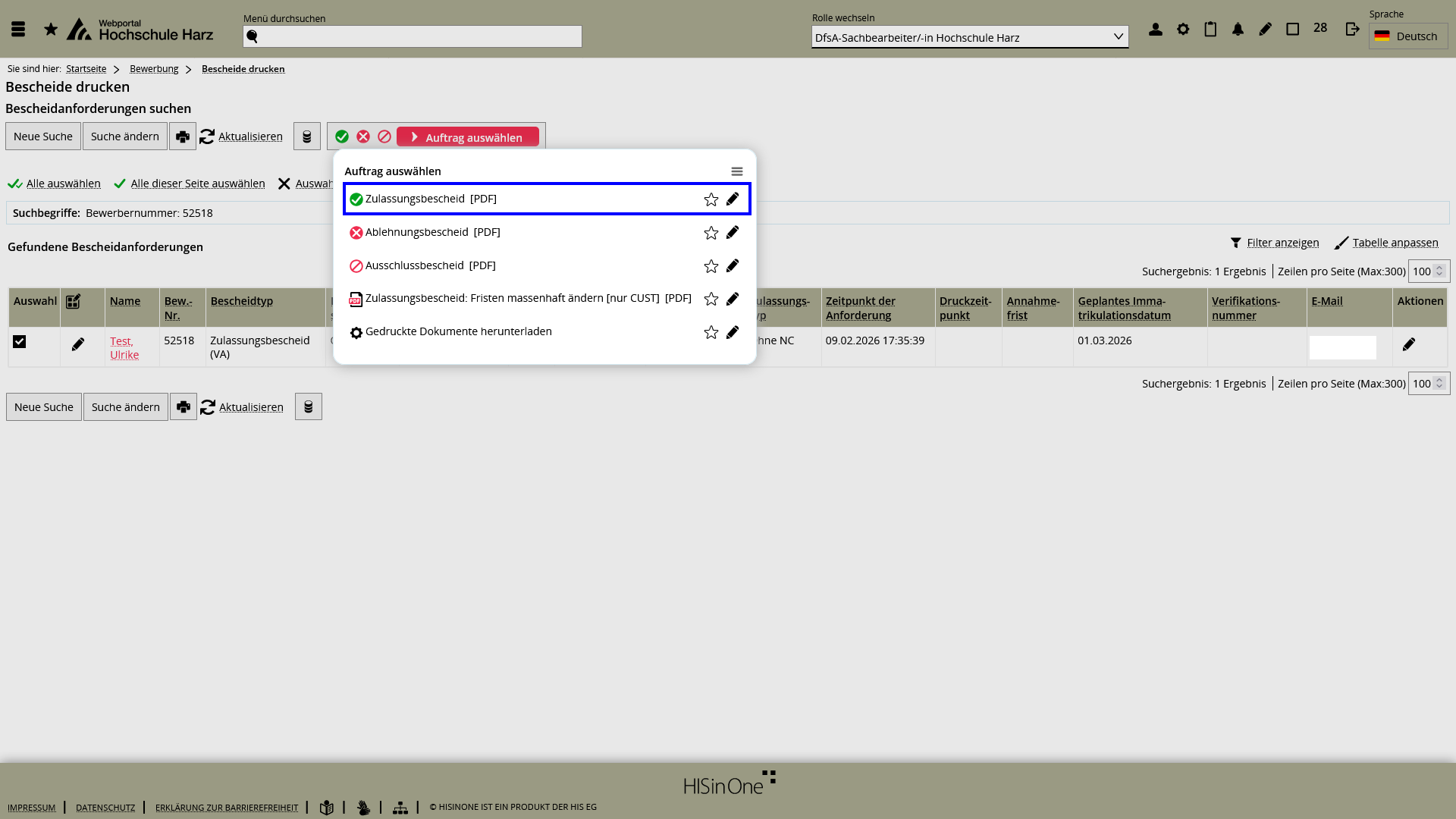Adjust top rows-per-page stepper
The image size is (1456, 819).
pos(1439,271)
